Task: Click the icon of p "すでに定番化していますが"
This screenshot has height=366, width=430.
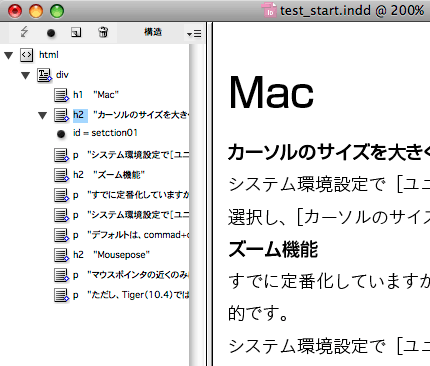Action: (61, 195)
